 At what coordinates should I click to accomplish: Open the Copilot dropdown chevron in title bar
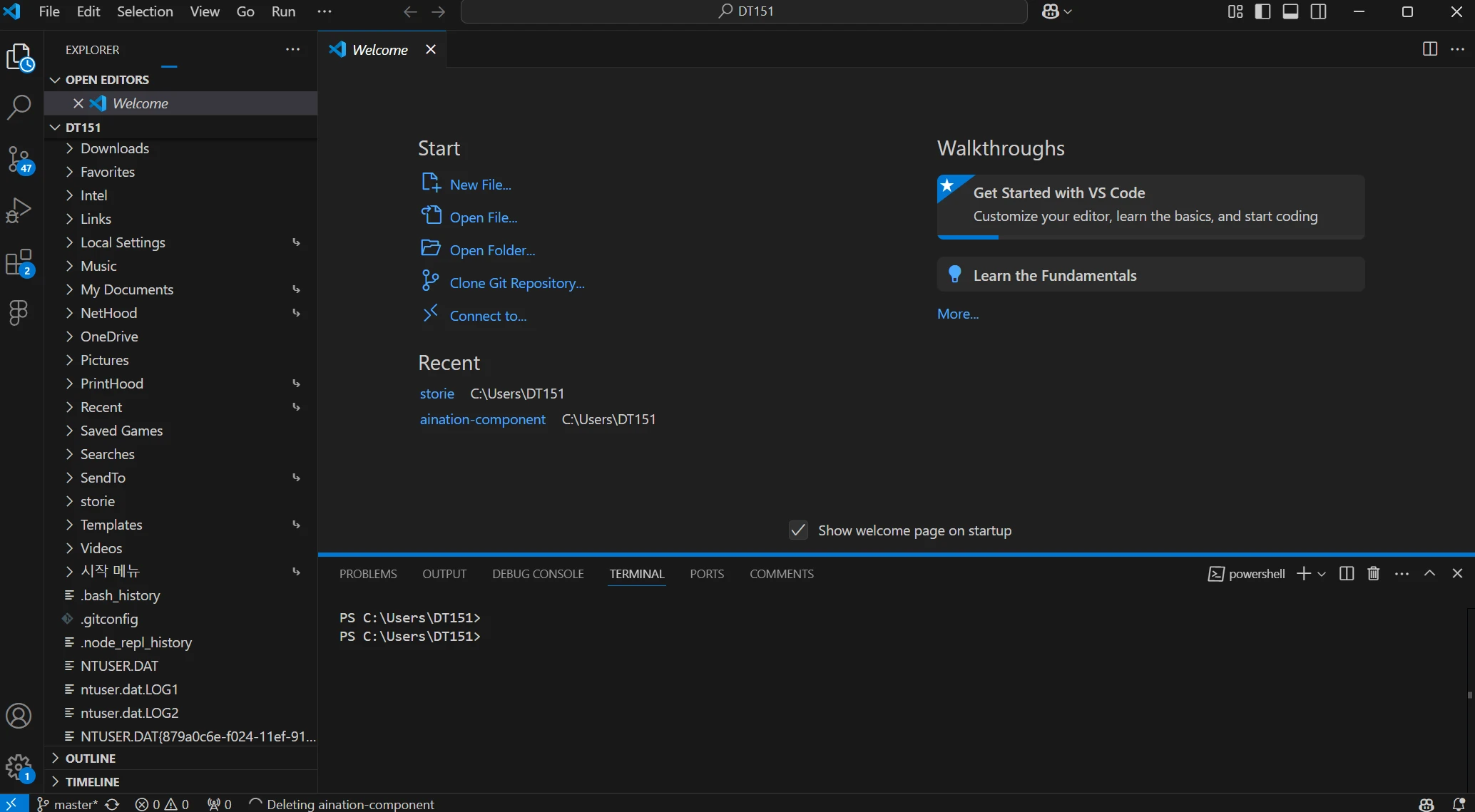(1068, 11)
